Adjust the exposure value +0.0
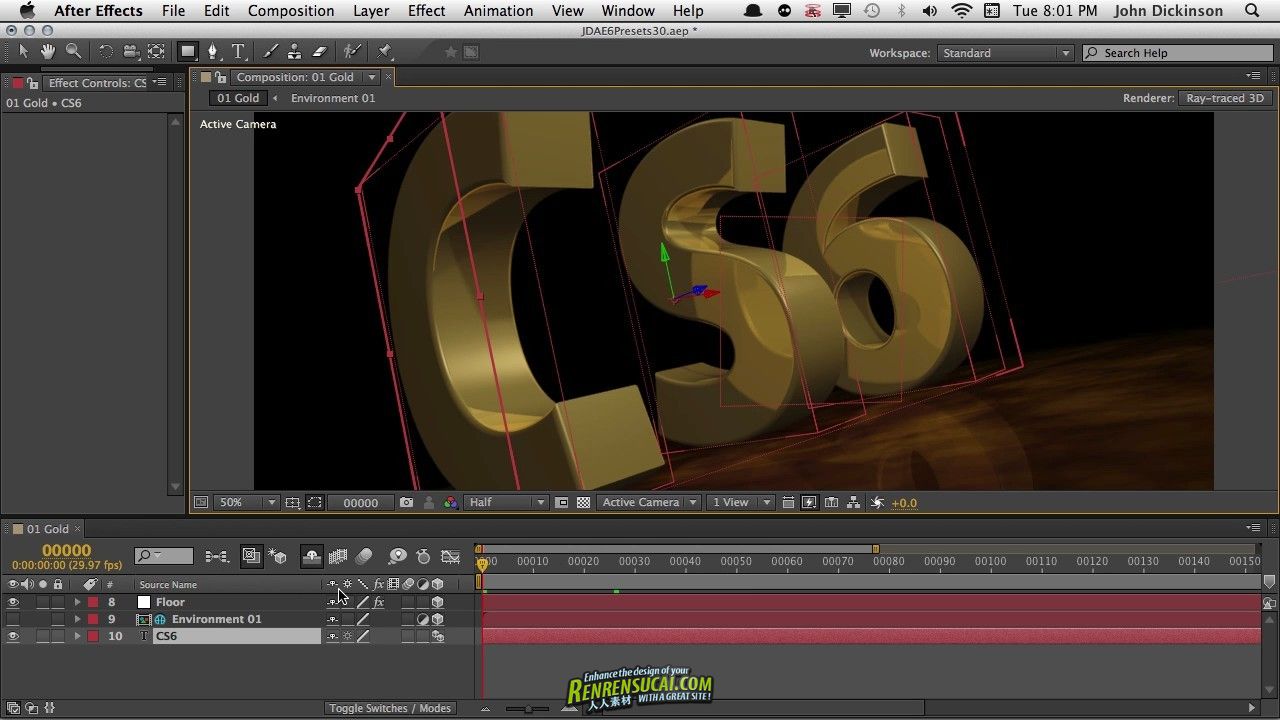Screen dimensions: 1280x720 pyautogui.click(x=904, y=503)
